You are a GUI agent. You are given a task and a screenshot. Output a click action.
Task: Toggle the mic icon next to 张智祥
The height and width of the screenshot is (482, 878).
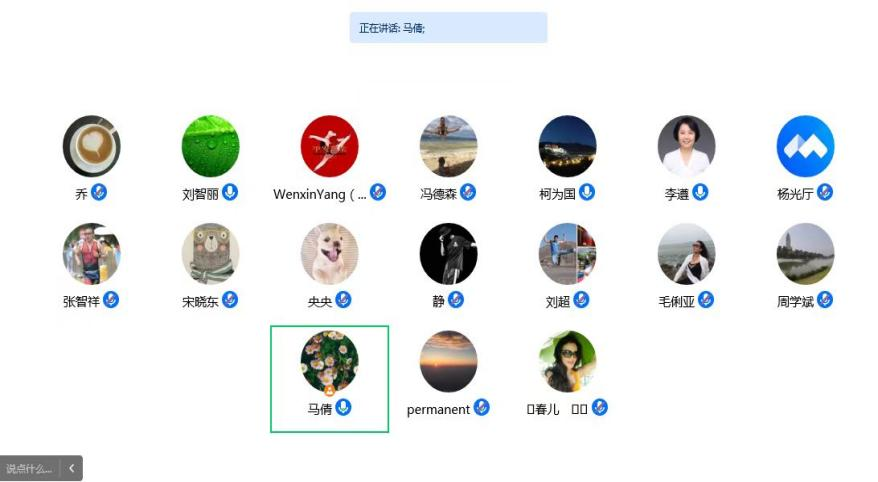pos(111,300)
